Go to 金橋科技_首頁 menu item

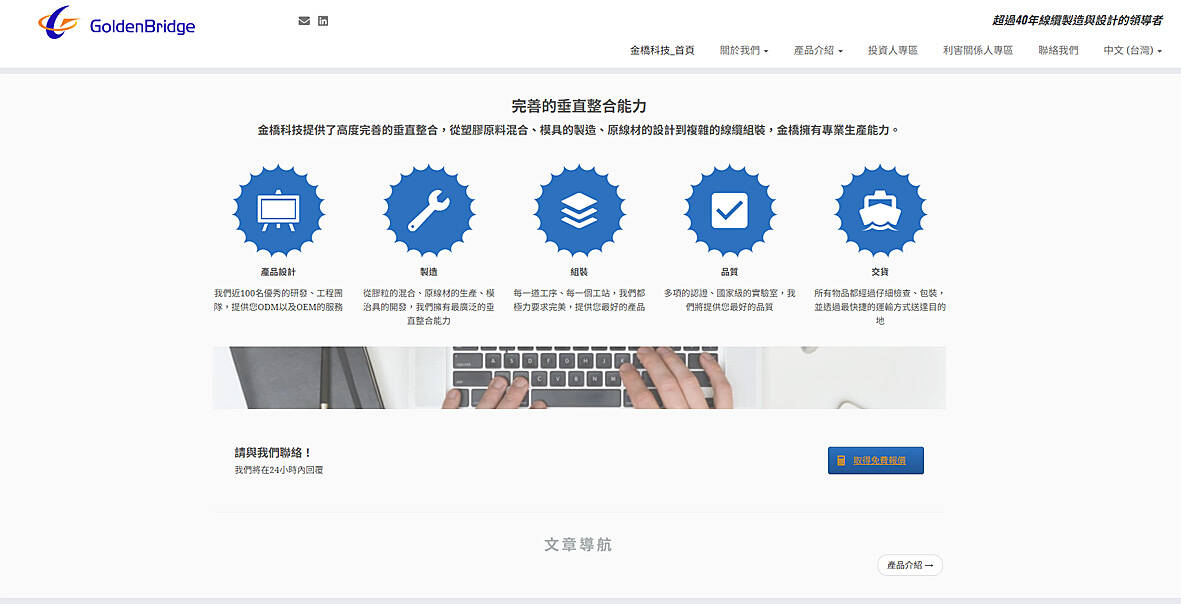662,50
